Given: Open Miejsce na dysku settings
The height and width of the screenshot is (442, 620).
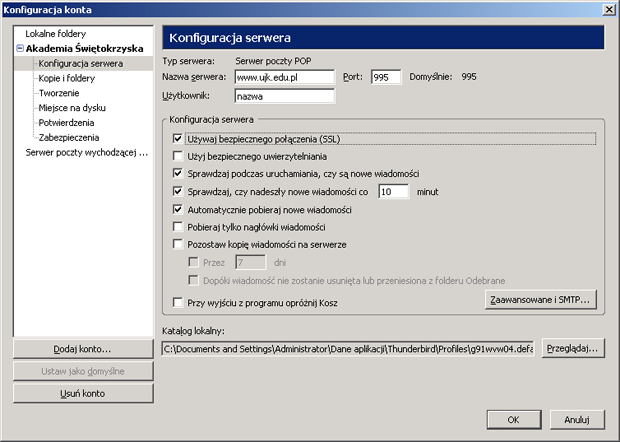Looking at the screenshot, I should [72, 107].
